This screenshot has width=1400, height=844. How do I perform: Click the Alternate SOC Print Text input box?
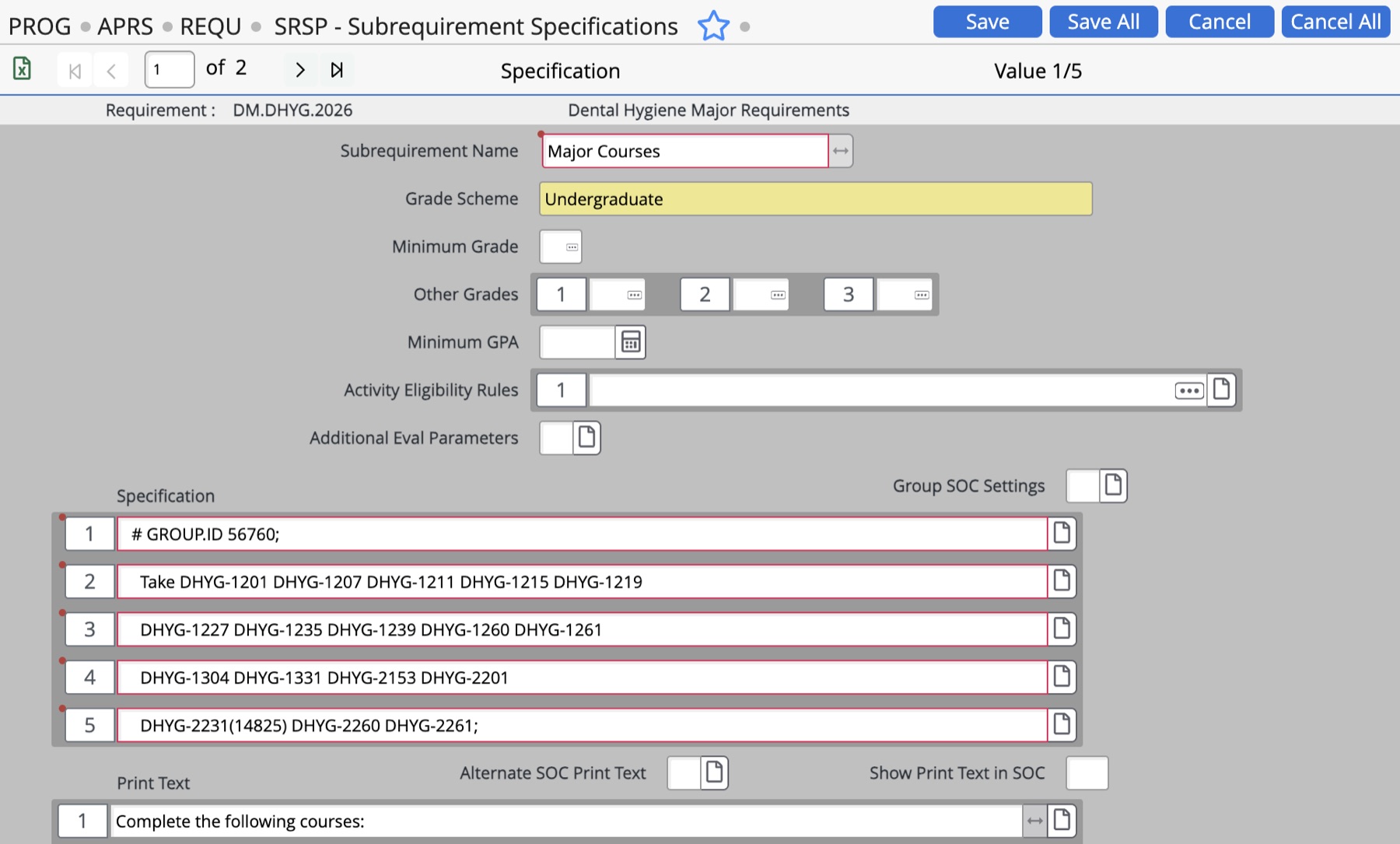[x=684, y=773]
